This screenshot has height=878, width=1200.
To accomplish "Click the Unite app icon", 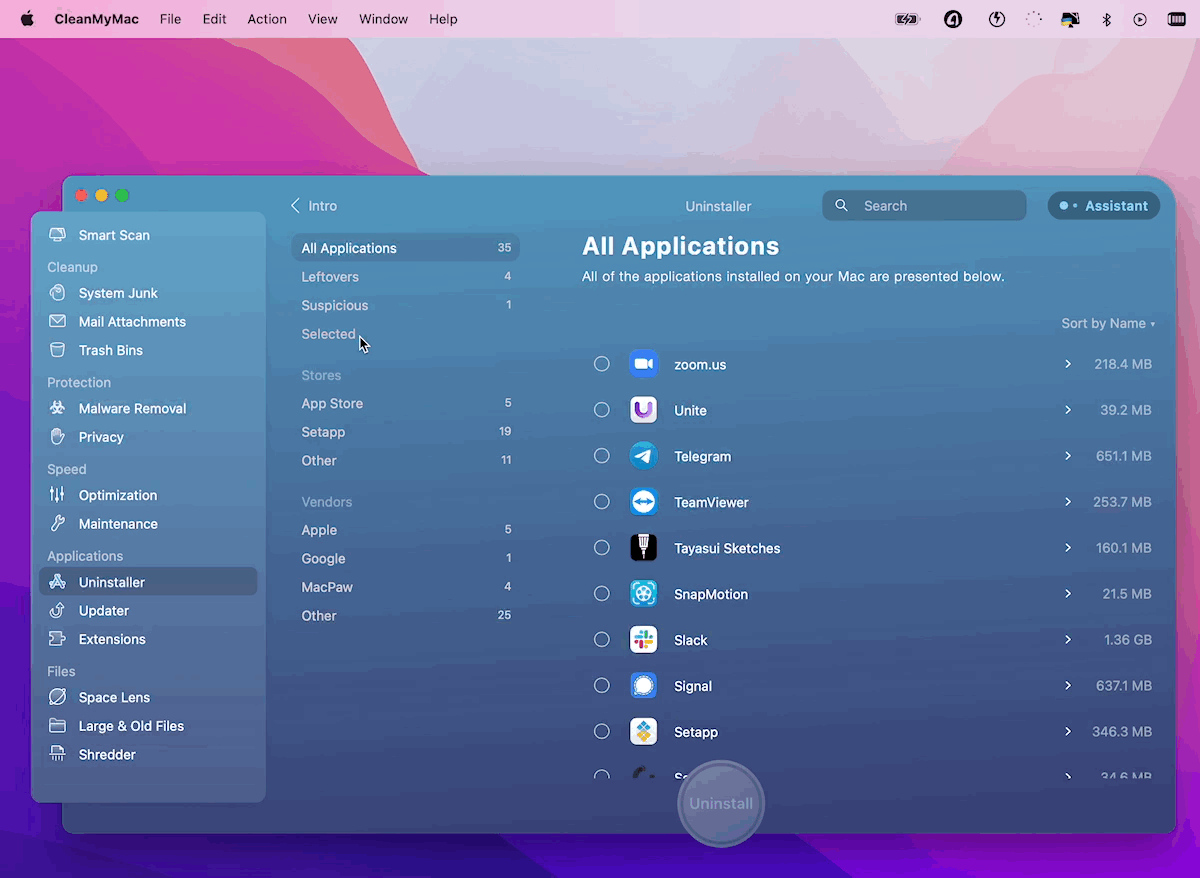I will (644, 410).
